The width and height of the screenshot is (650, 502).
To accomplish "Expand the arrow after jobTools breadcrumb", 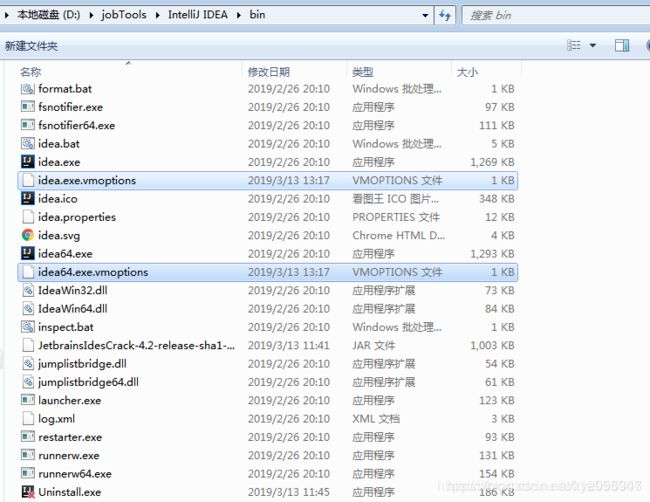I will pos(158,15).
